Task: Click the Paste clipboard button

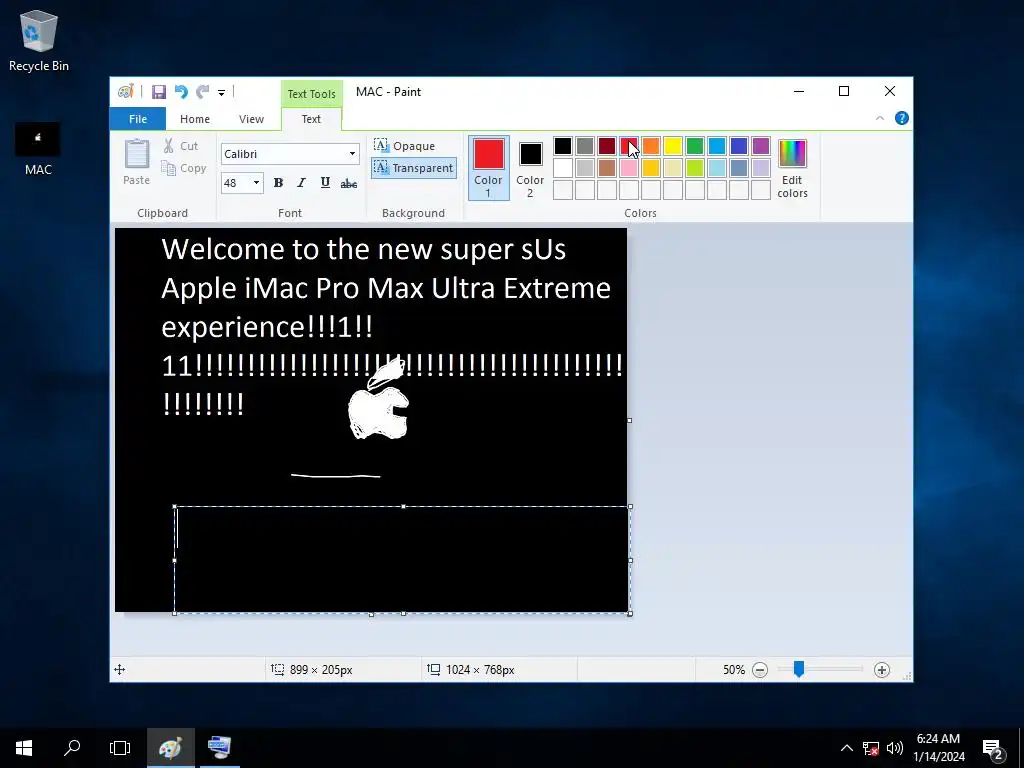Action: [136, 162]
